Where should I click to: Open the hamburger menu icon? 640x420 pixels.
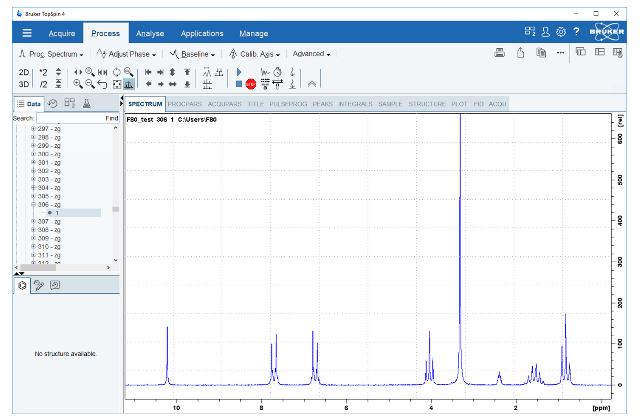pyautogui.click(x=27, y=33)
